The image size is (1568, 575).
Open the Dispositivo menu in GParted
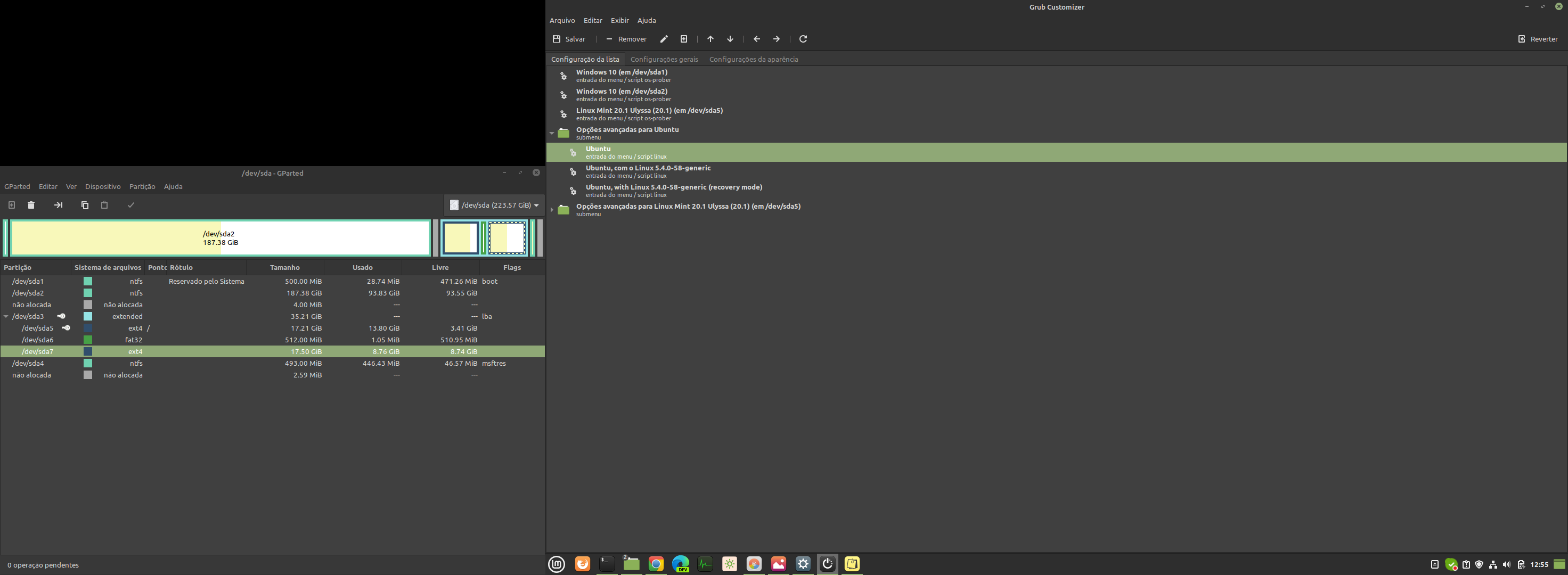click(x=103, y=186)
